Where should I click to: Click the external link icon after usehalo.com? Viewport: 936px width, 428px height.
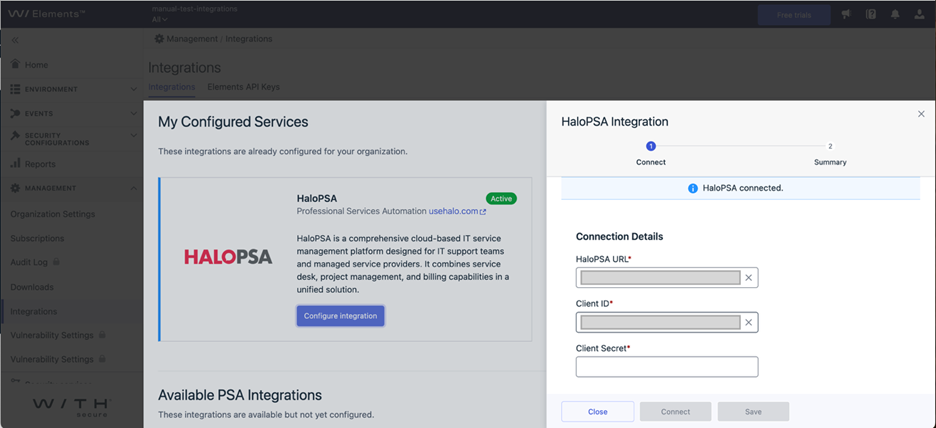tap(483, 212)
